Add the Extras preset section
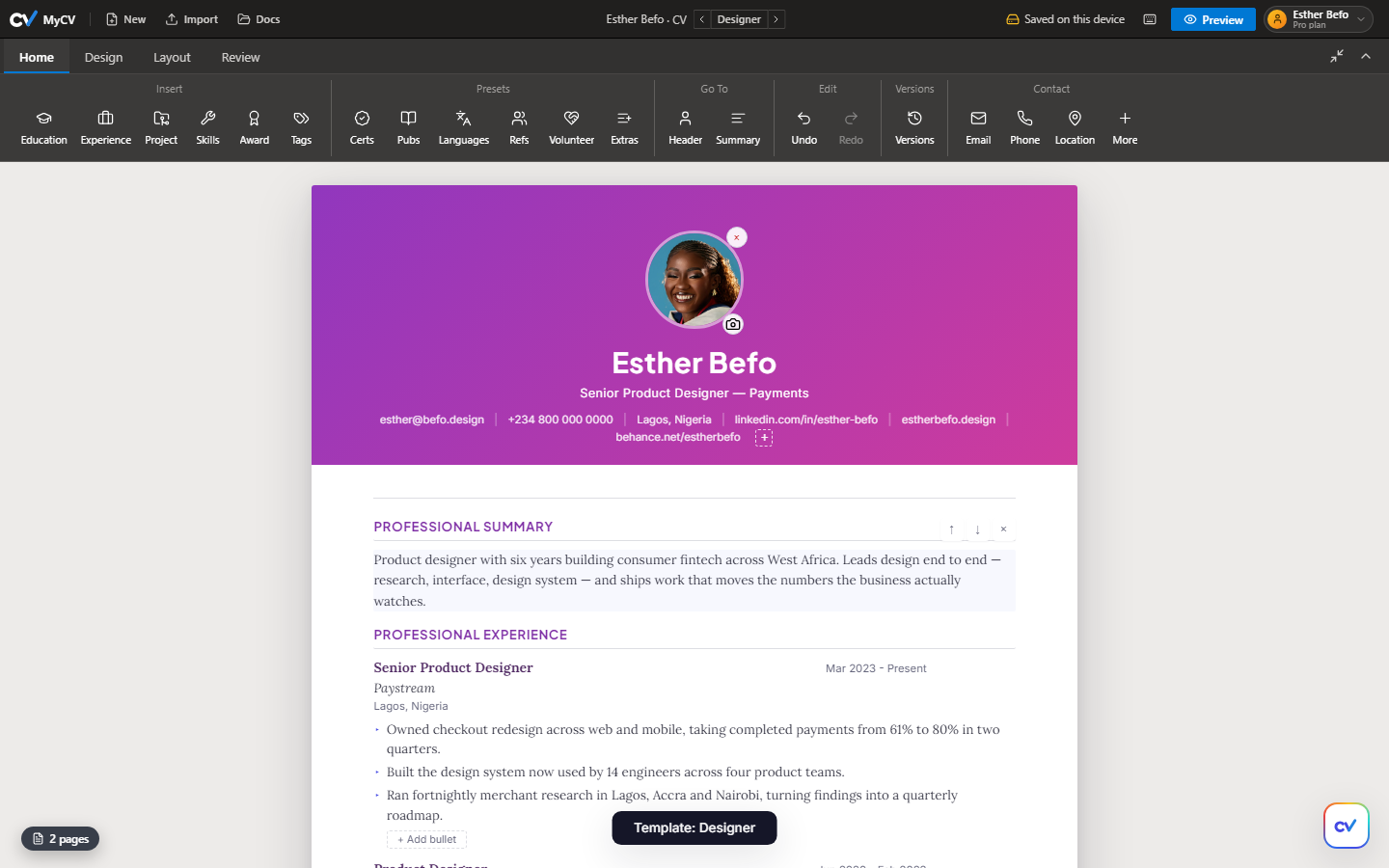This screenshot has width=1389, height=868. tap(624, 127)
